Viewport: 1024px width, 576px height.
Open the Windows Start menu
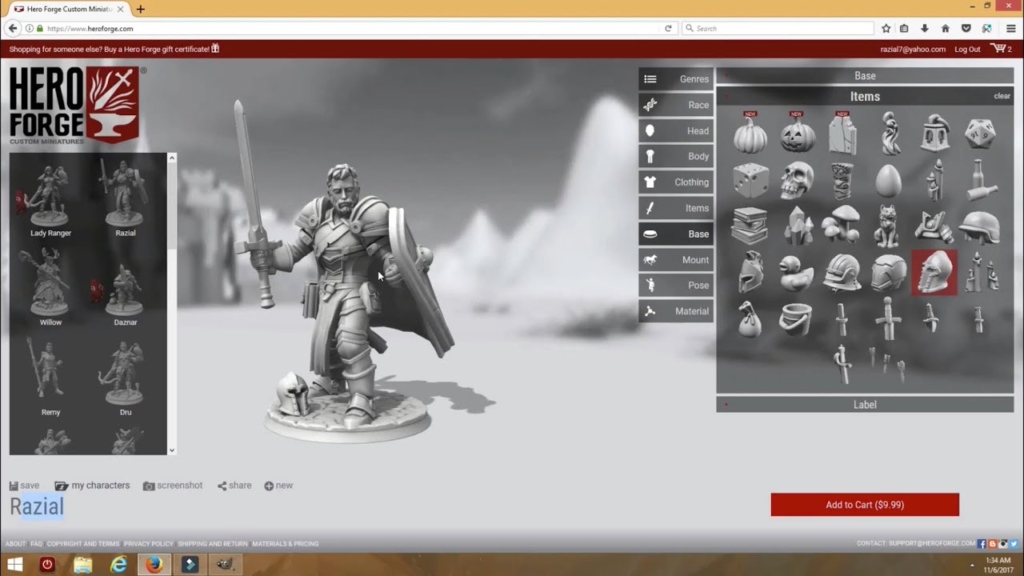coord(14,564)
